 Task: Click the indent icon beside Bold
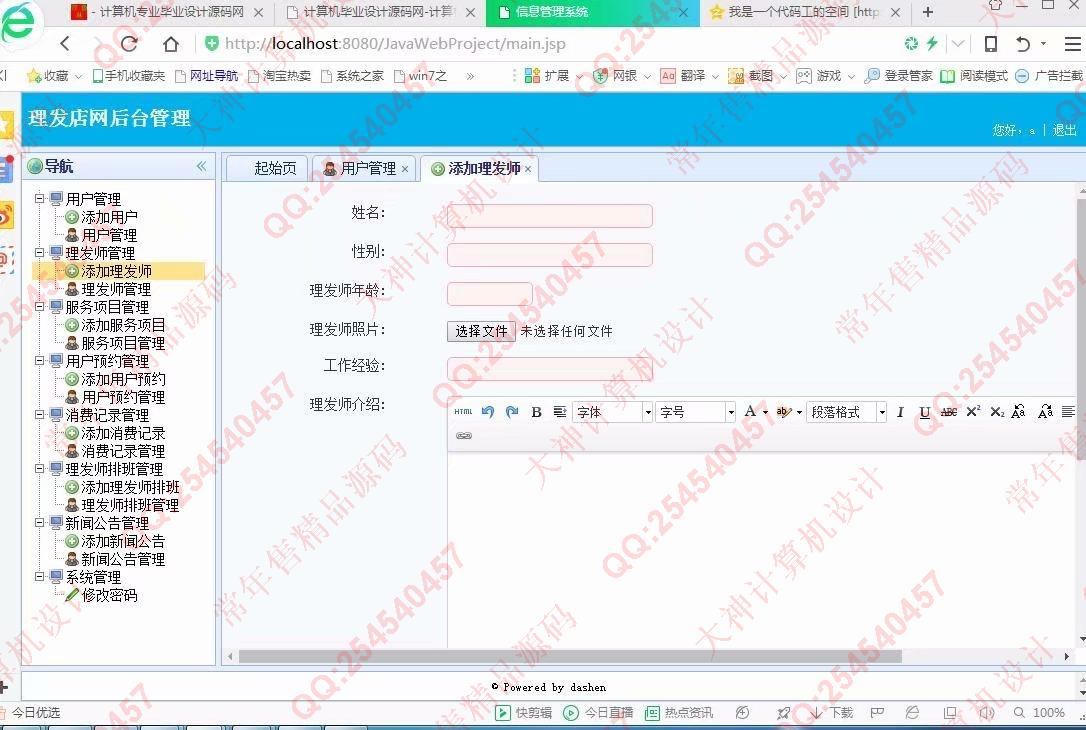coord(560,412)
